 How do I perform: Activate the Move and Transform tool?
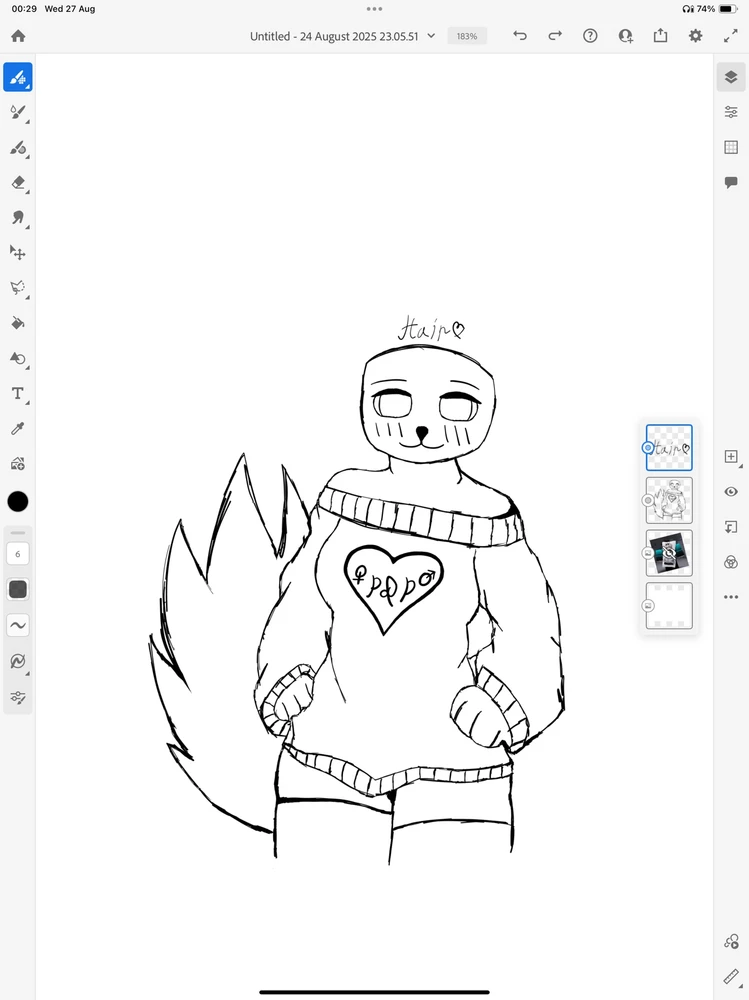click(x=18, y=253)
